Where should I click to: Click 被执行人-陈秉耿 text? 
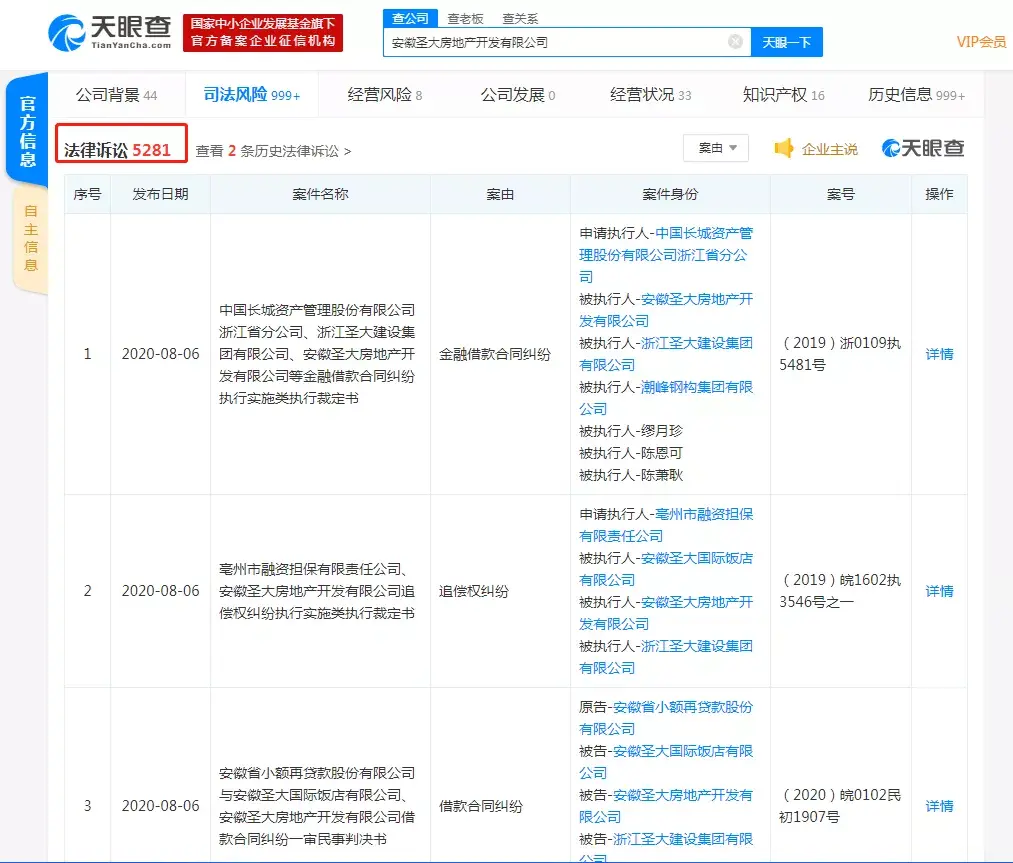click(631, 475)
